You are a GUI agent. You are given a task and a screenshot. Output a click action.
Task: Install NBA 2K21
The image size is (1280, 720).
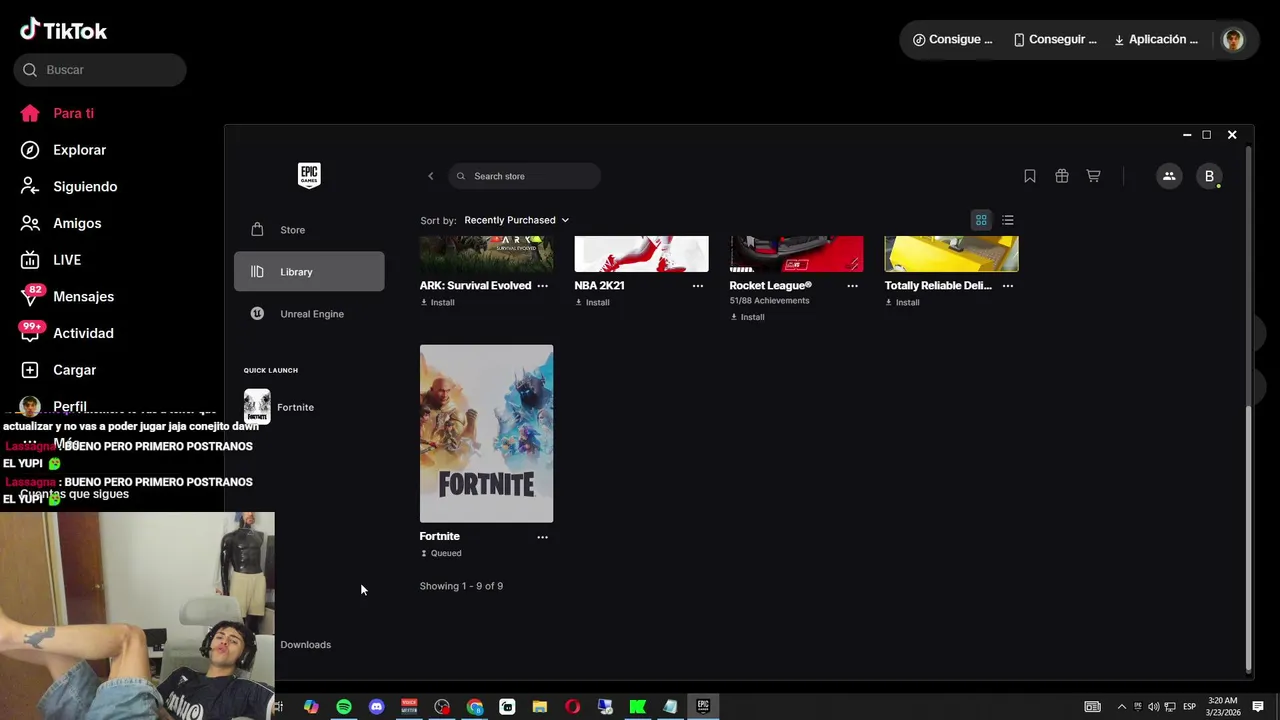pyautogui.click(x=592, y=303)
